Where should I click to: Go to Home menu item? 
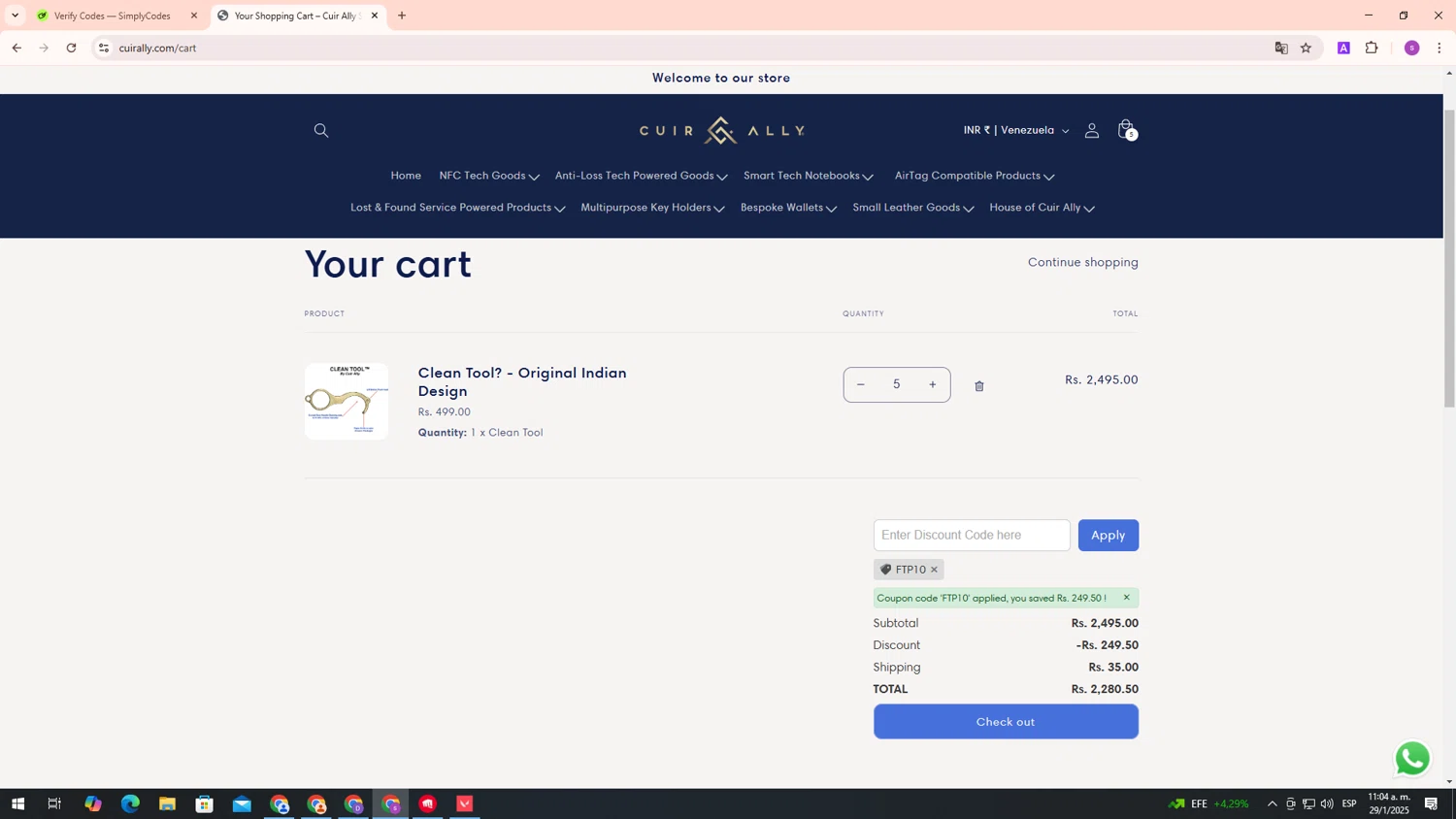tap(406, 176)
